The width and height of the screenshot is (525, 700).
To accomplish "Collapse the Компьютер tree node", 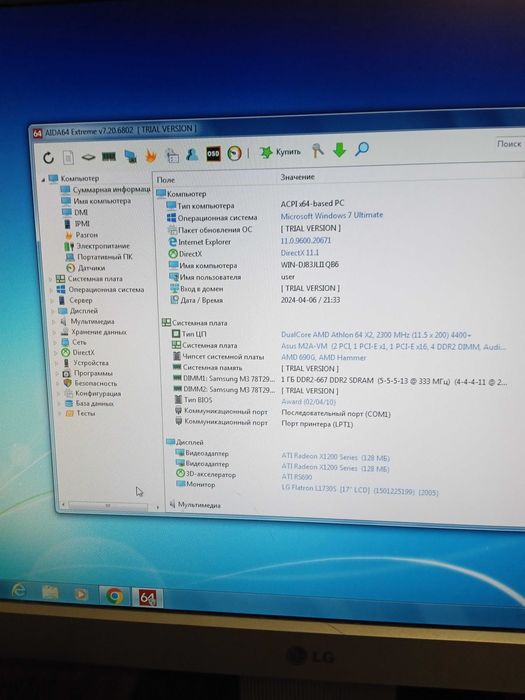I will point(43,179).
